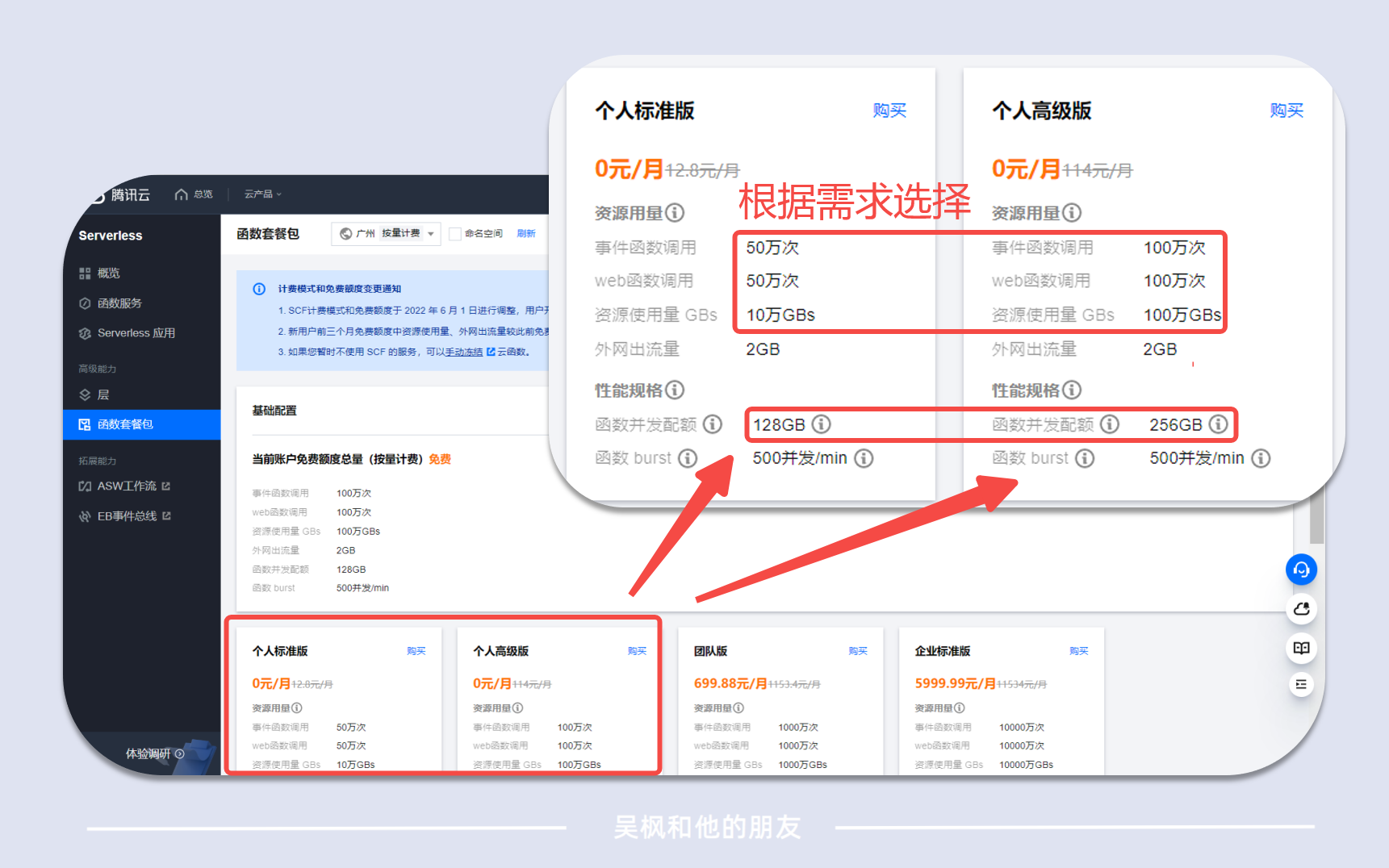Viewport: 1389px width, 868px height.
Task: Click 购买 on the 企业标准版 card
Action: click(1079, 651)
